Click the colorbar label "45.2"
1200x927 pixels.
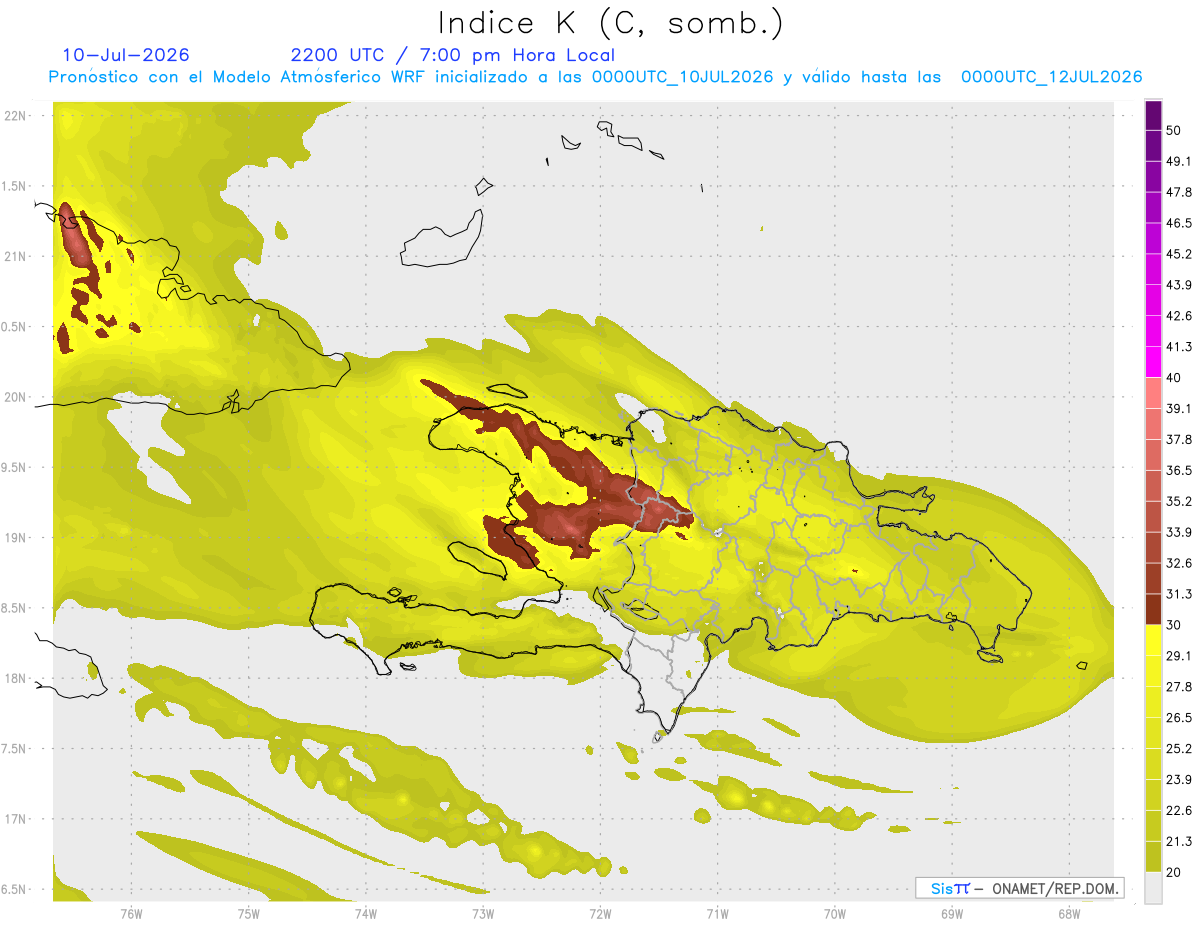click(x=1179, y=254)
